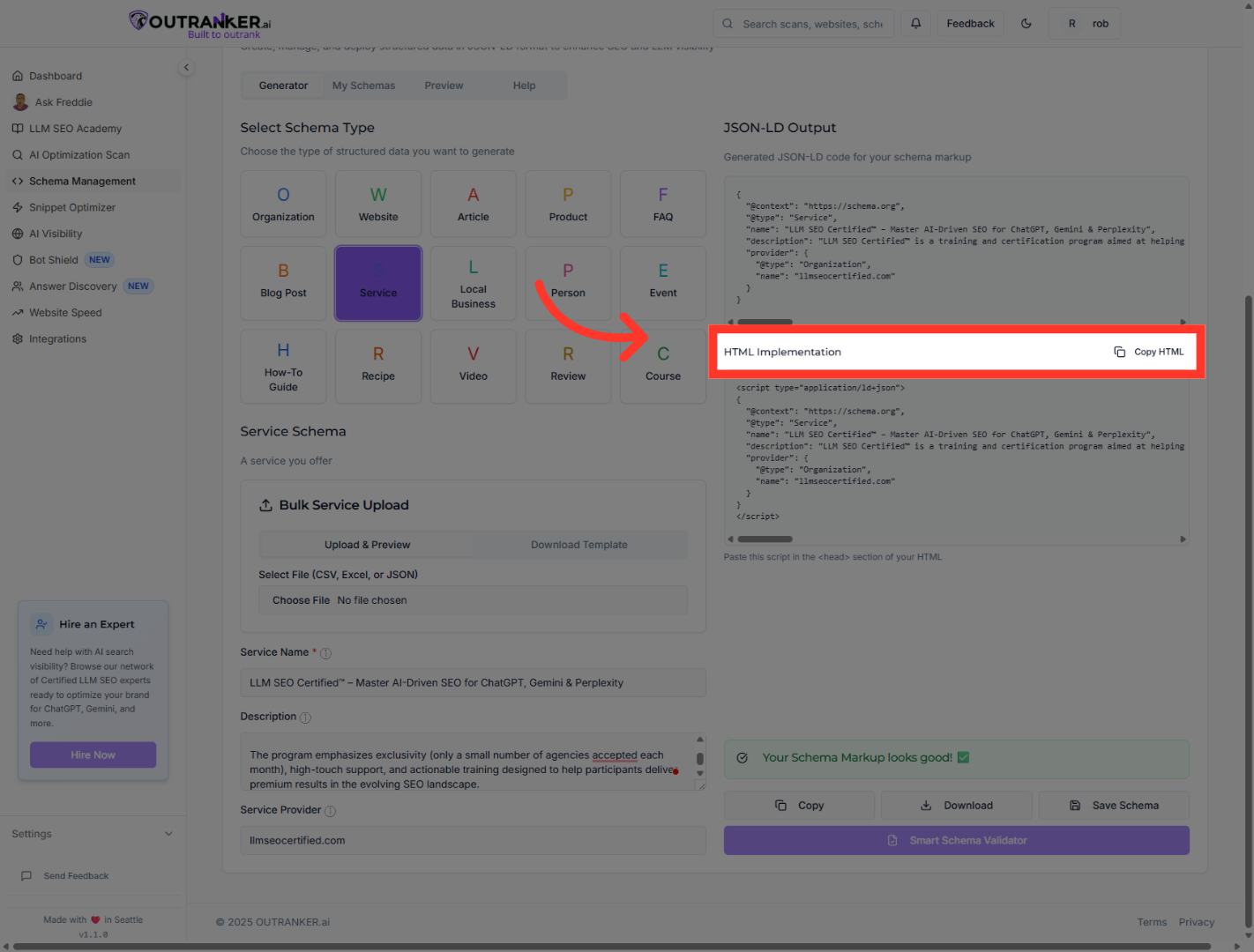Click the Copy HTML icon button
1254x952 pixels.
coord(1149,352)
